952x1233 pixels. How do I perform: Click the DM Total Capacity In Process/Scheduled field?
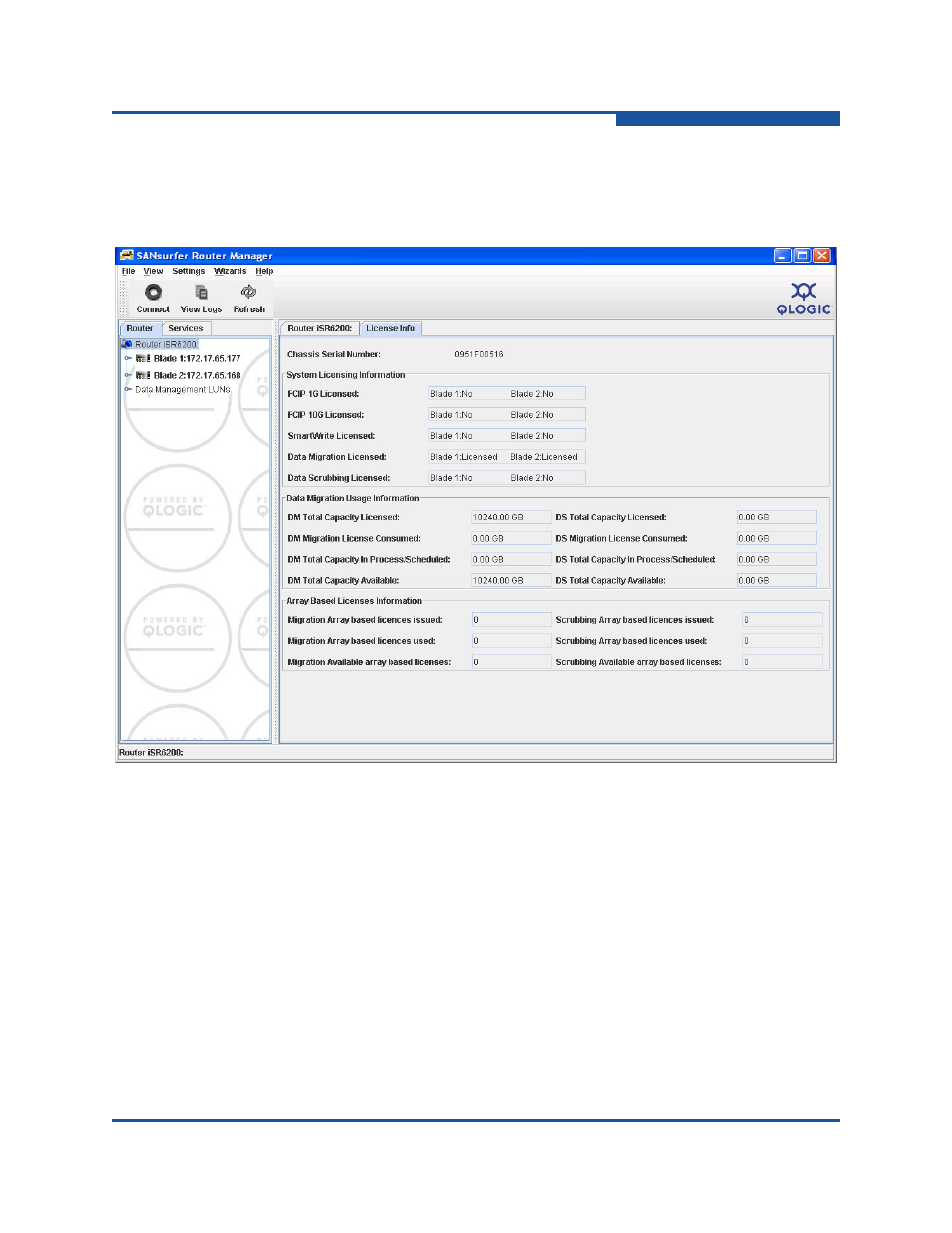click(511, 559)
